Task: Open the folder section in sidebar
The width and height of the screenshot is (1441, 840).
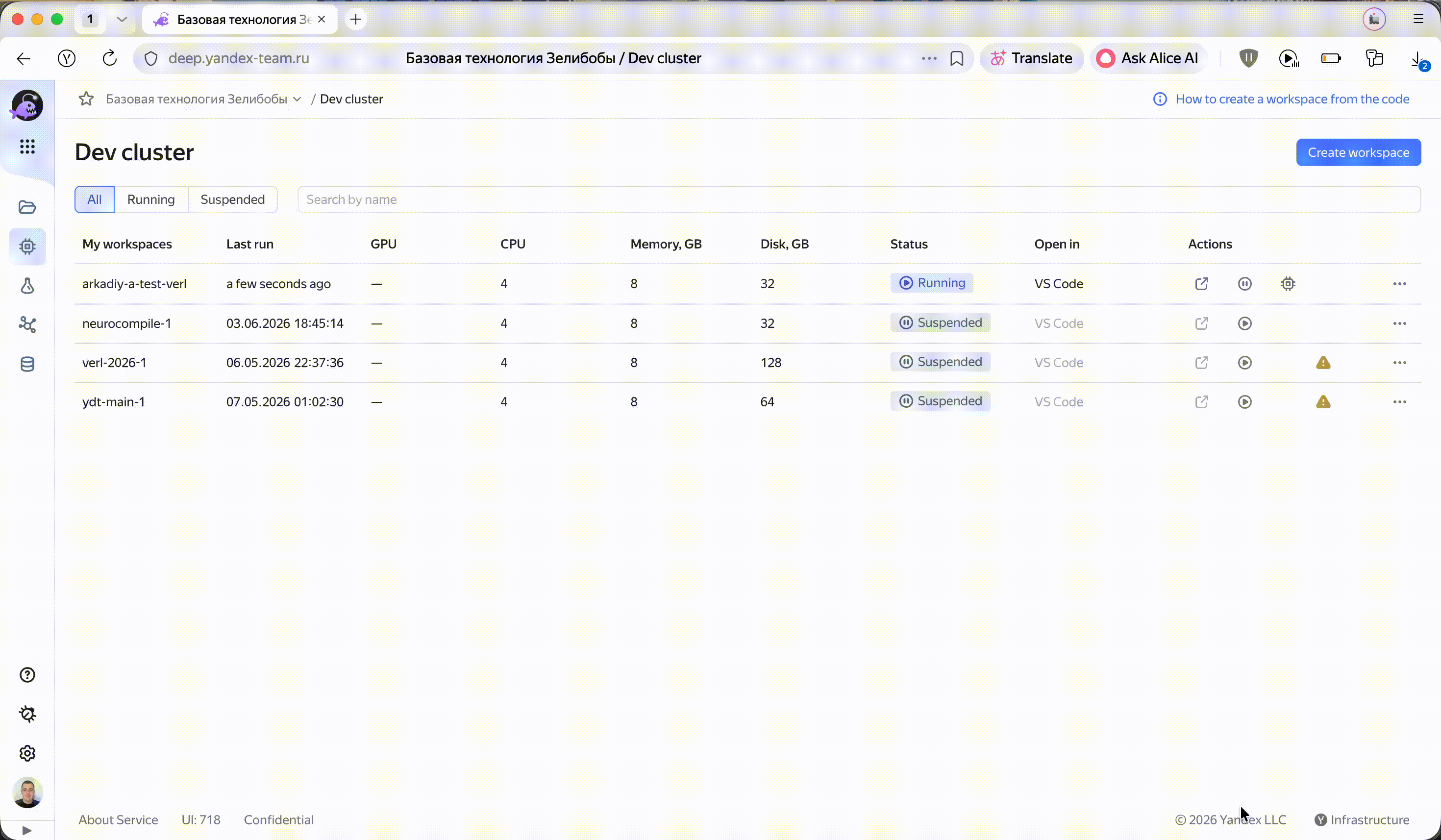Action: coord(27,207)
